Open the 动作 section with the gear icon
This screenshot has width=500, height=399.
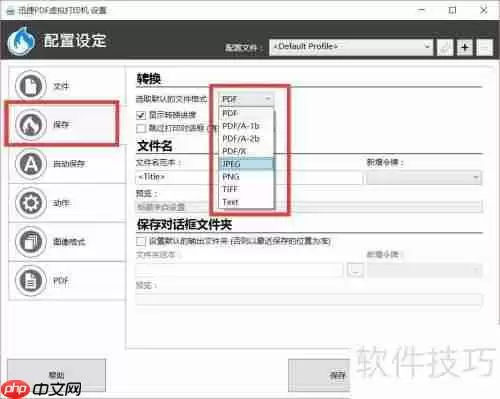point(30,203)
